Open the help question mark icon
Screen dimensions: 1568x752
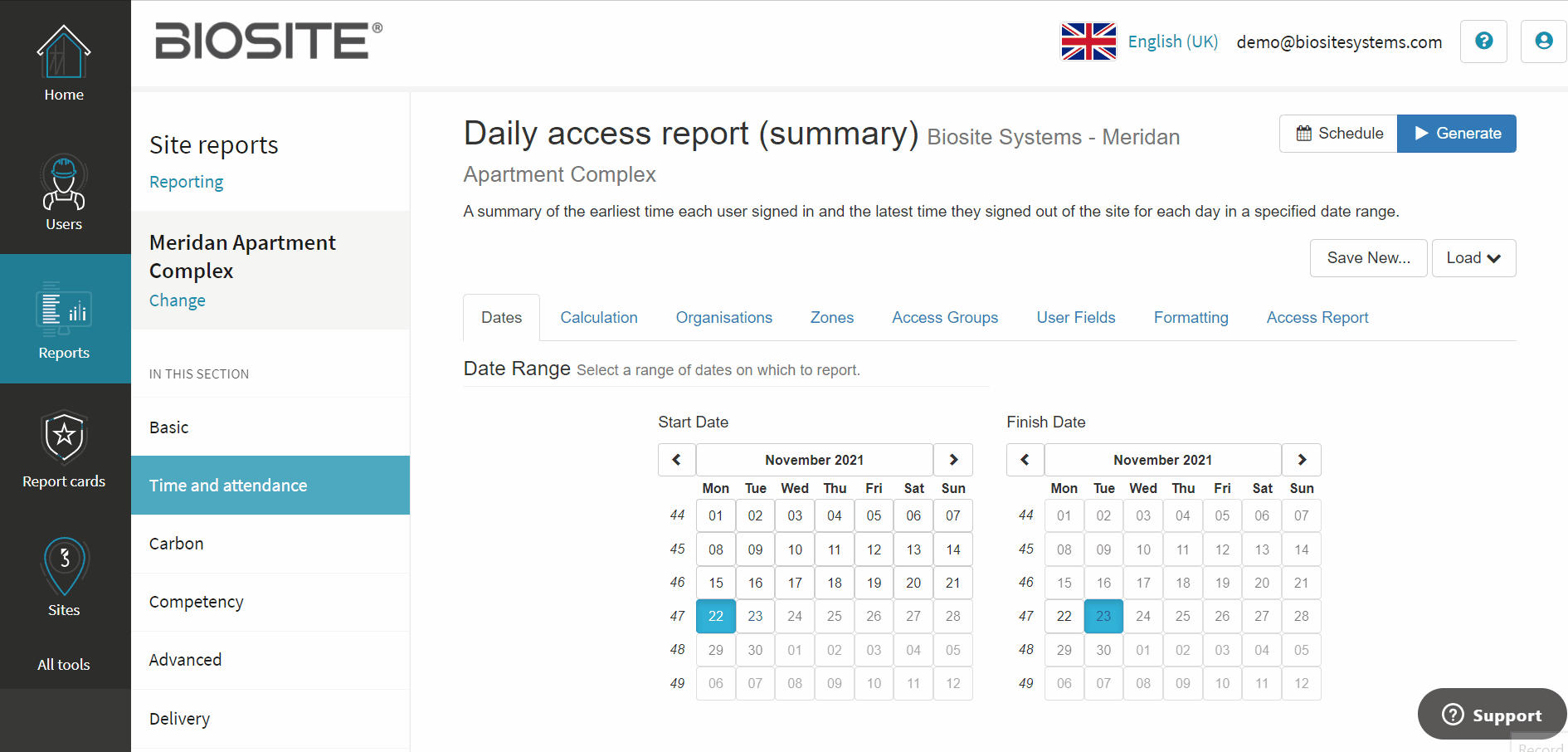tap(1483, 42)
